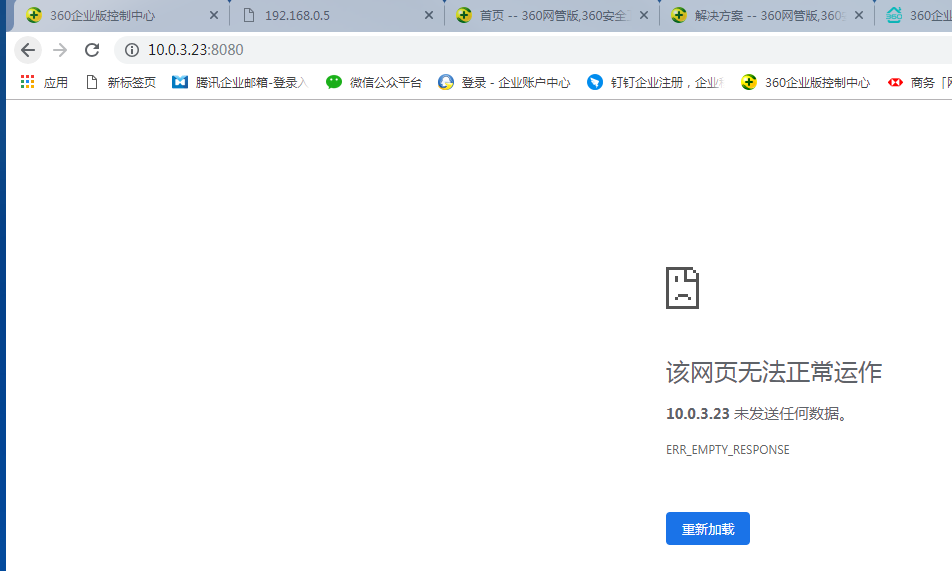Click the DingTalk icon on 钉钉企业注册 bookmark

click(x=595, y=82)
